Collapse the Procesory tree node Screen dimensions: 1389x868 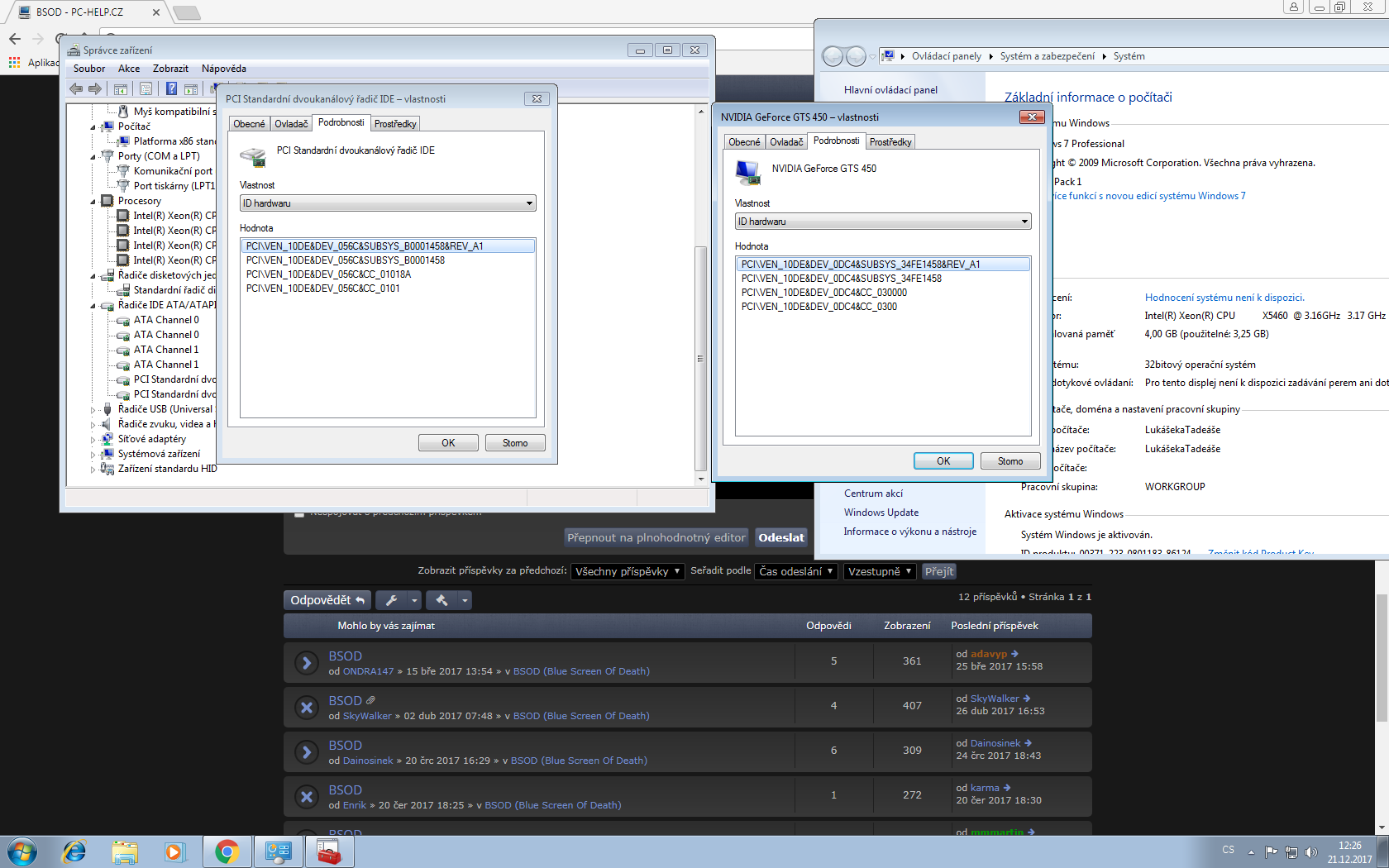pyautogui.click(x=93, y=202)
